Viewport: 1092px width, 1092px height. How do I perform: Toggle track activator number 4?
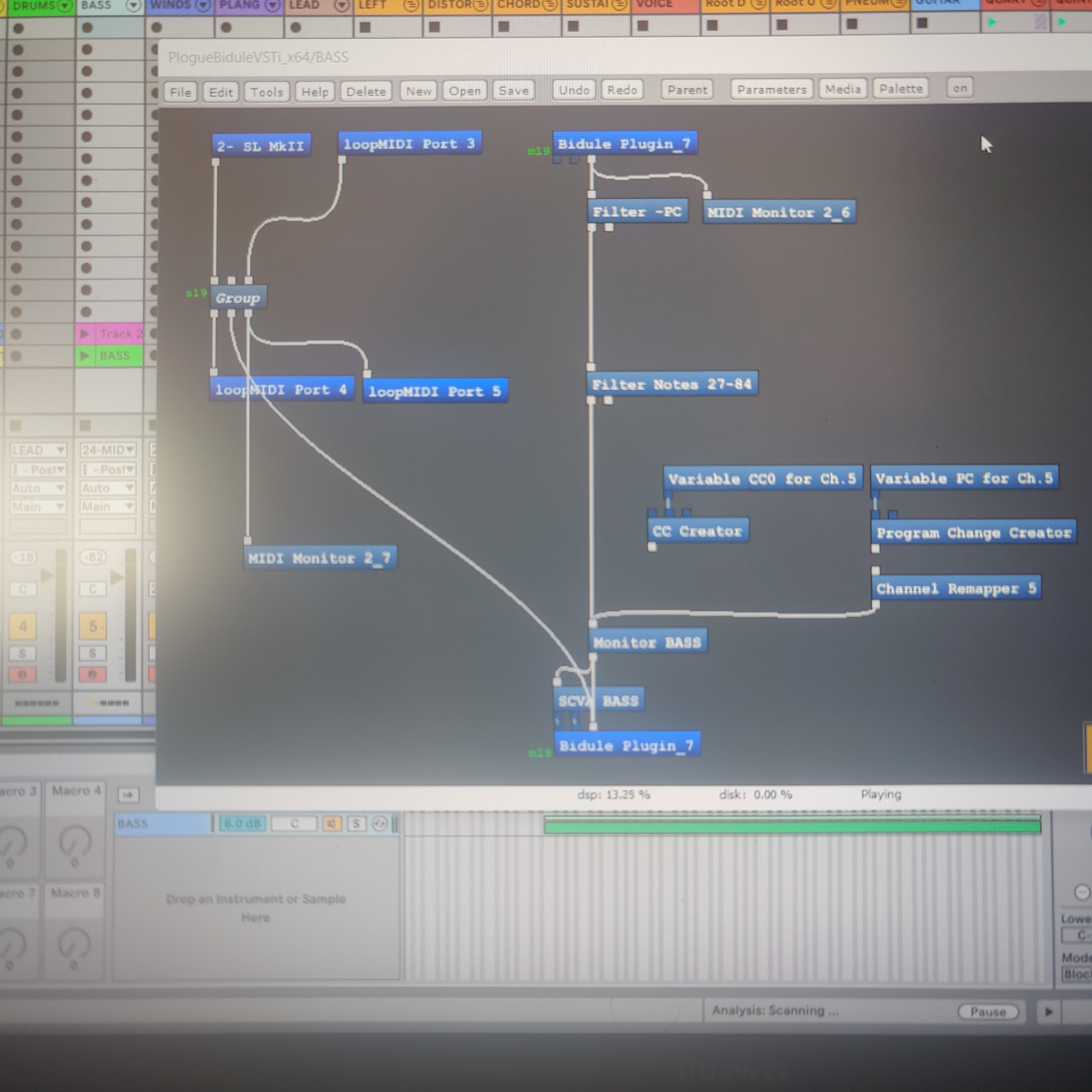23,626
